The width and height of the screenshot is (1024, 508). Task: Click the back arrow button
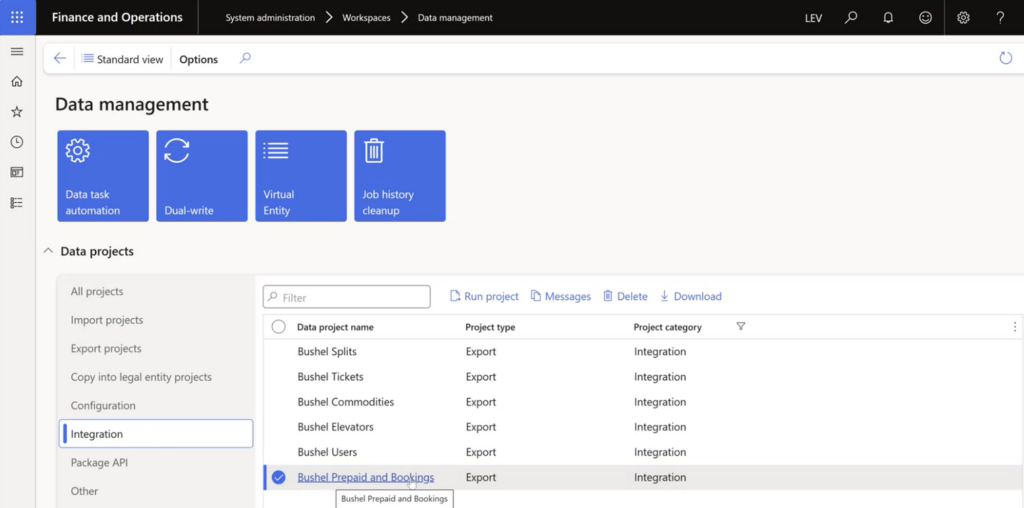click(59, 59)
